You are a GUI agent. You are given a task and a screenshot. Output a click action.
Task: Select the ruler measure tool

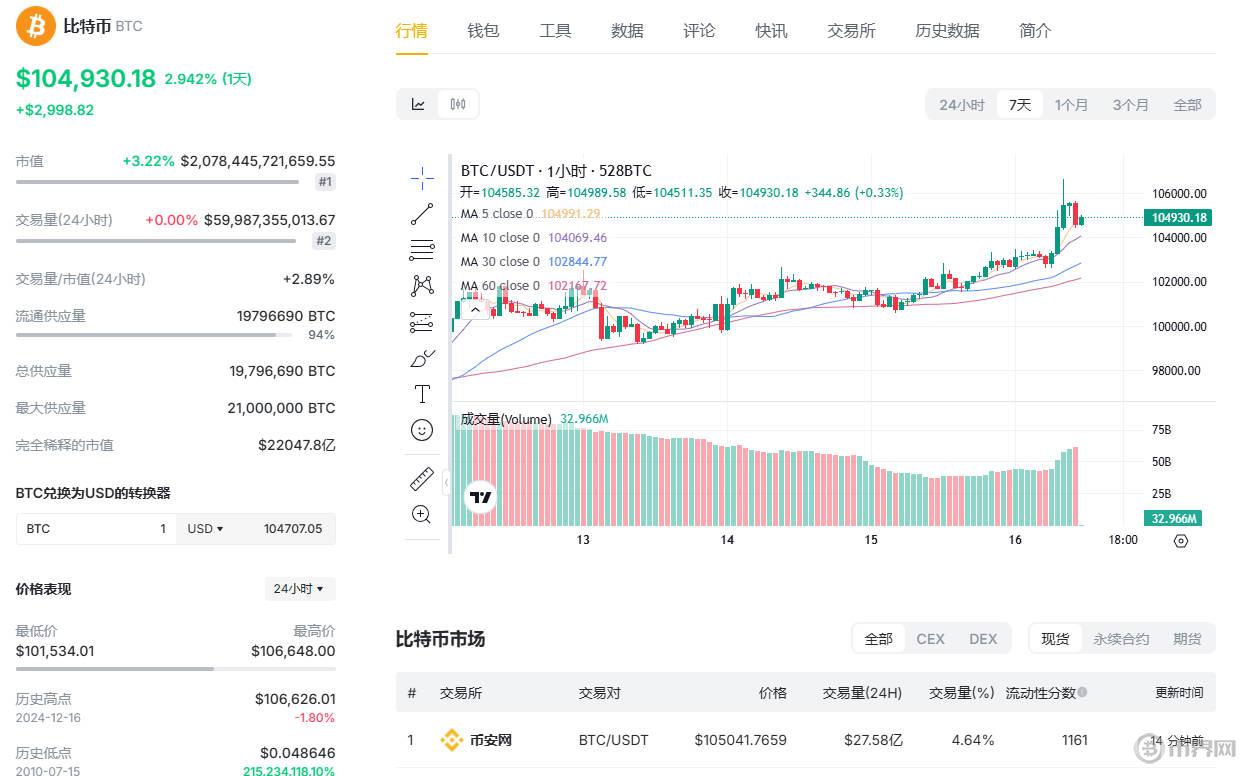(422, 479)
